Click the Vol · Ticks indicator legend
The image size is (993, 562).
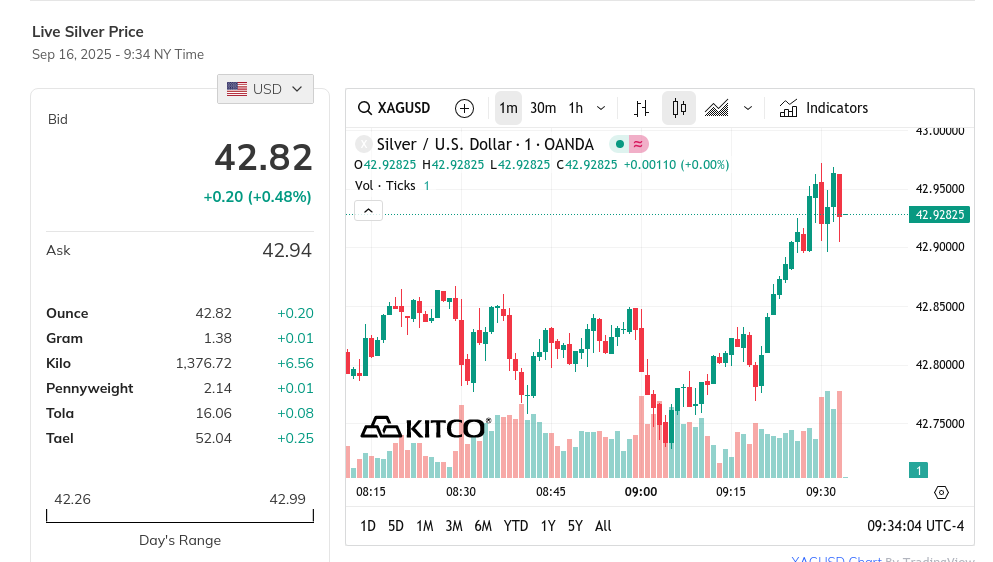385,186
